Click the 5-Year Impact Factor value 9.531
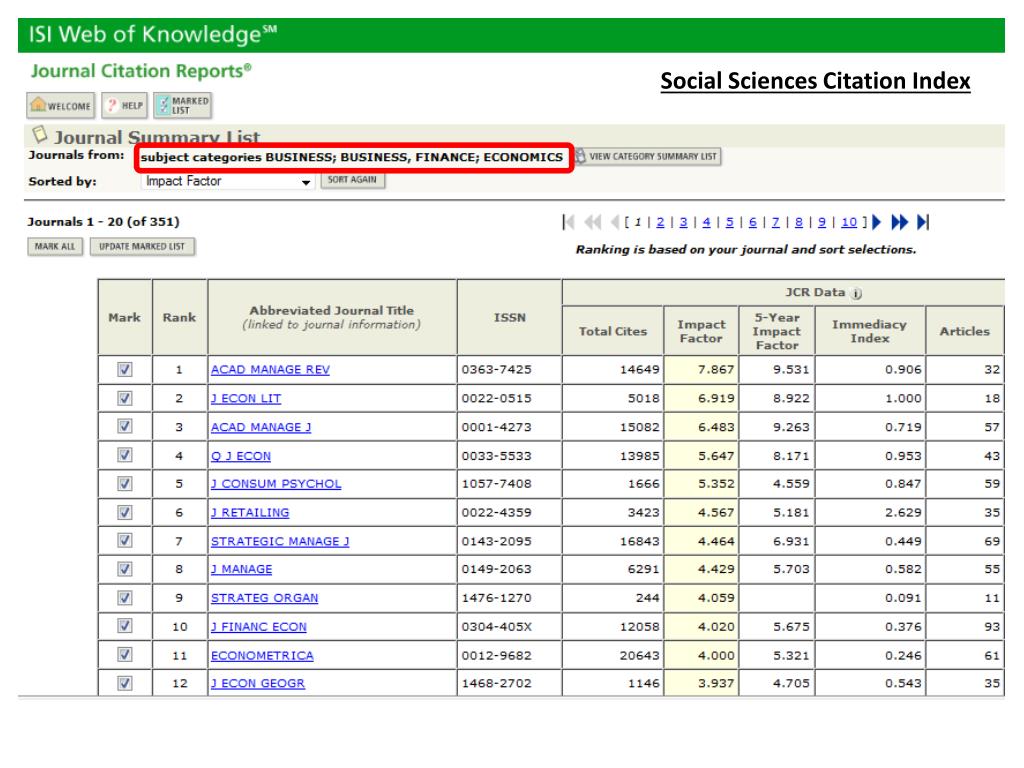Screen dimensions: 1024x768 [791, 370]
